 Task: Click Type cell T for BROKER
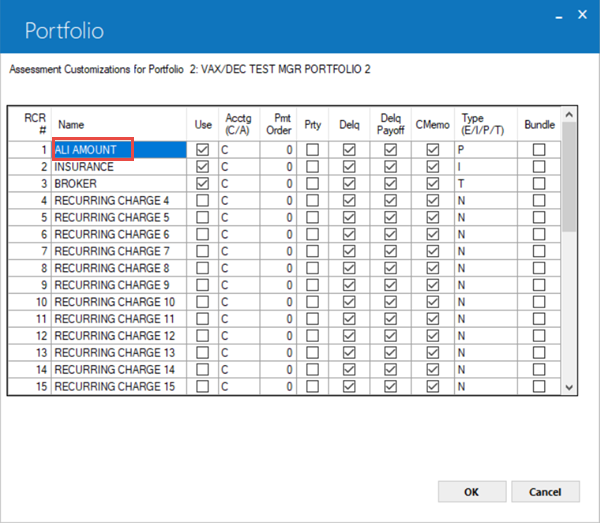486,183
